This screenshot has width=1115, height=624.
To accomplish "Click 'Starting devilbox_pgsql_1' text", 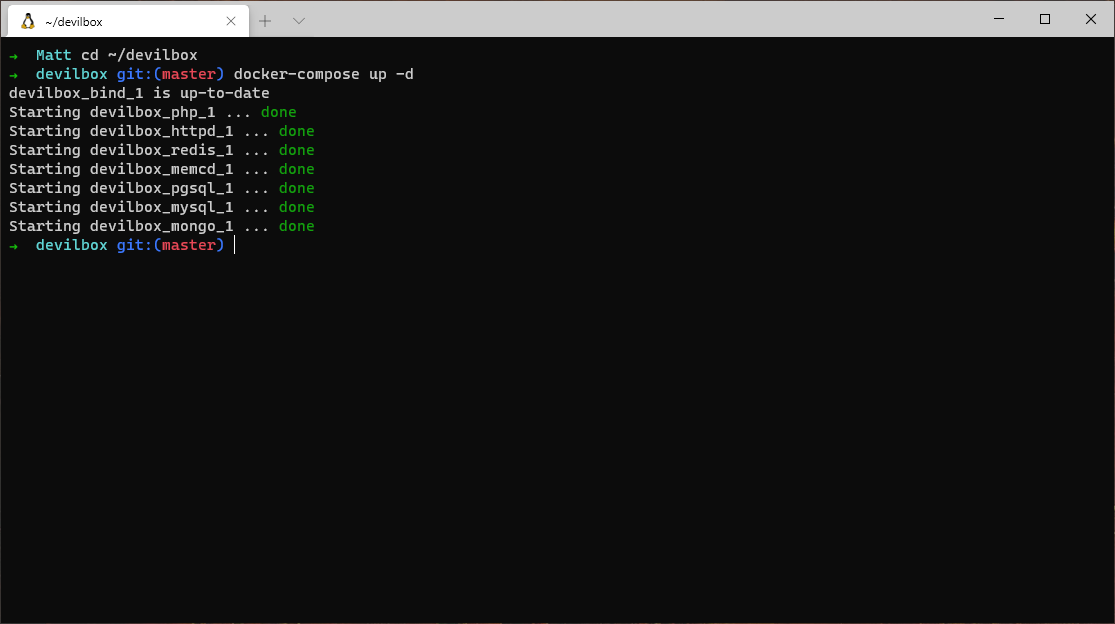I will [x=121, y=188].
